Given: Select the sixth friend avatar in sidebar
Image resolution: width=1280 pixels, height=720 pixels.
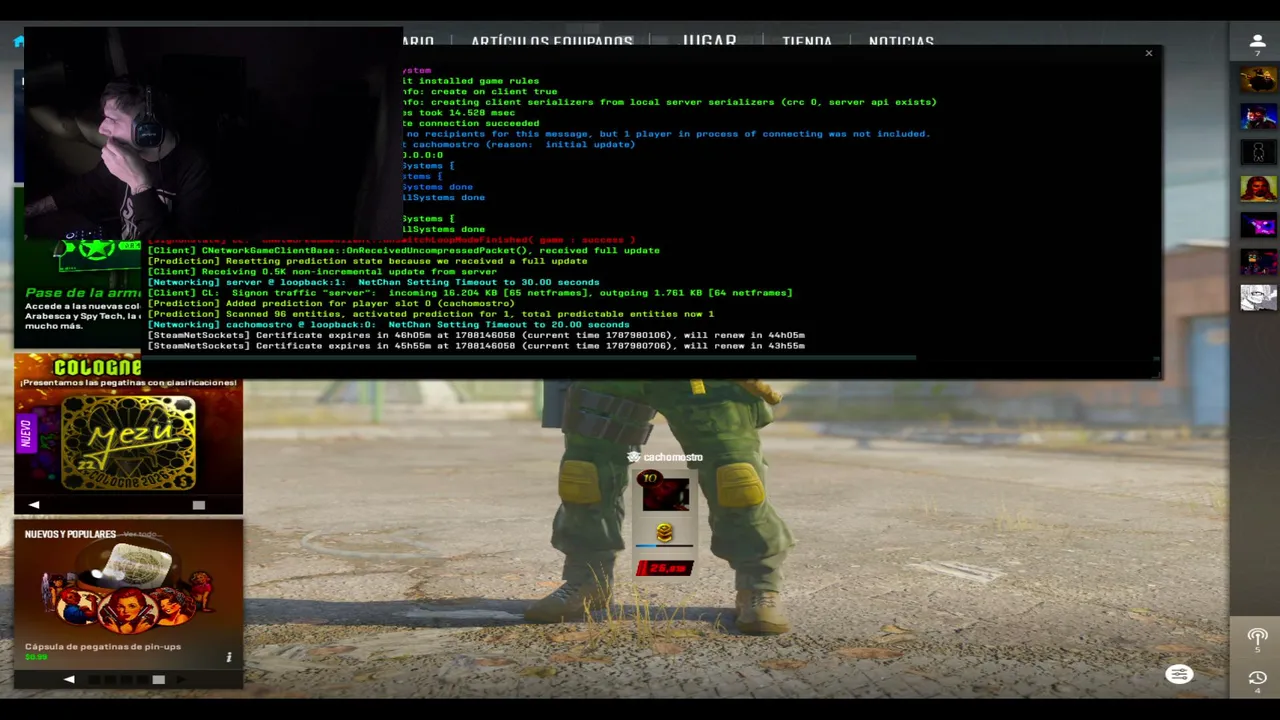Looking at the screenshot, I should click(x=1258, y=261).
